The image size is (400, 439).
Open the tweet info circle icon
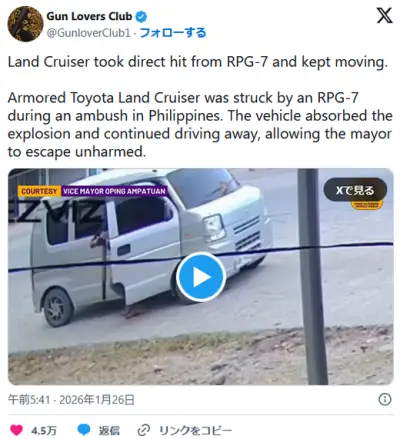click(385, 399)
